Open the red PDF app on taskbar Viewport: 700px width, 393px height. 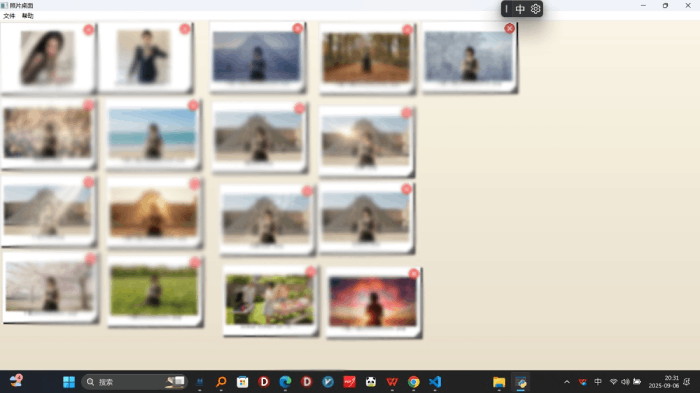350,382
